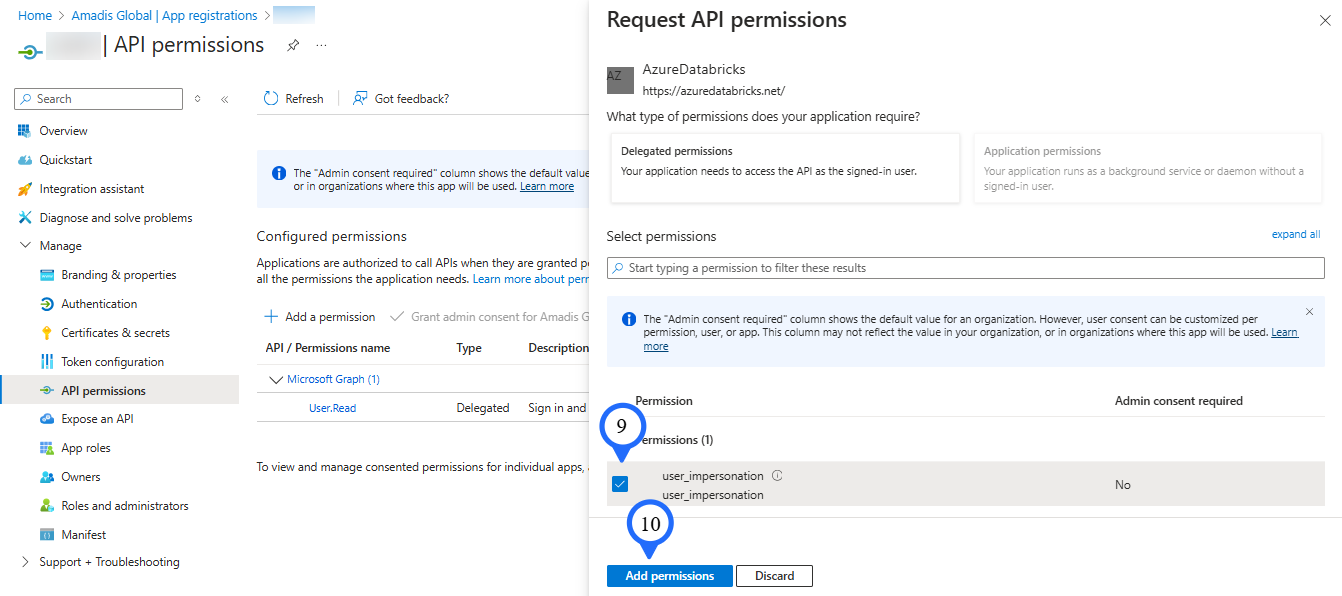Open Amadis Global | App registrations breadcrumb
Image resolution: width=1342 pixels, height=596 pixels.
(164, 16)
